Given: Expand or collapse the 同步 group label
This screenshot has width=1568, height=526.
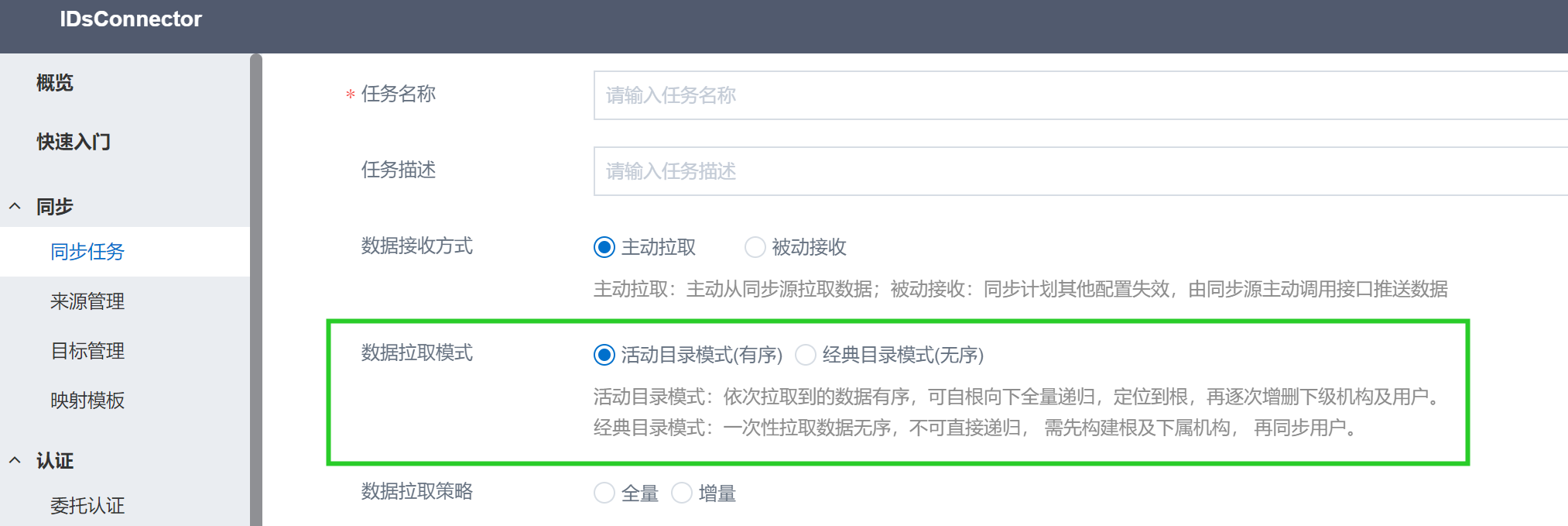Looking at the screenshot, I should 55,207.
